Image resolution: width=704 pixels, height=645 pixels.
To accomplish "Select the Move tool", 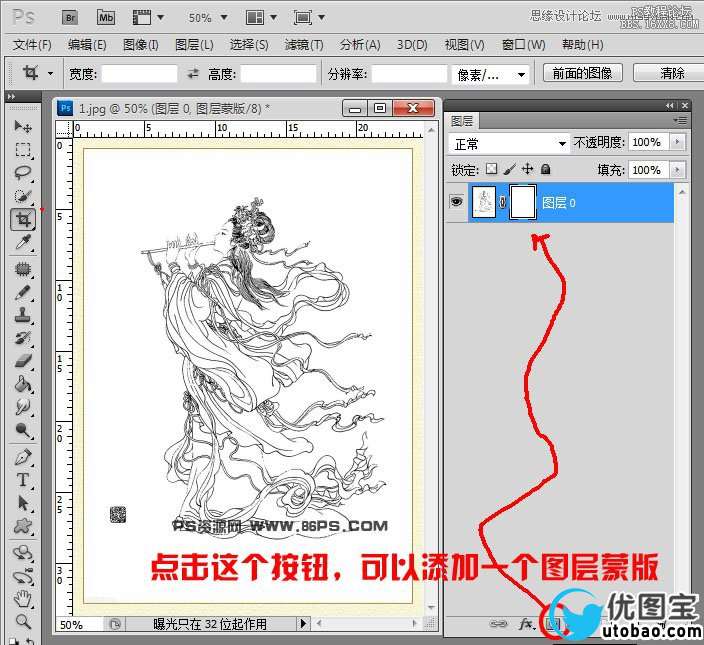I will coord(23,126).
